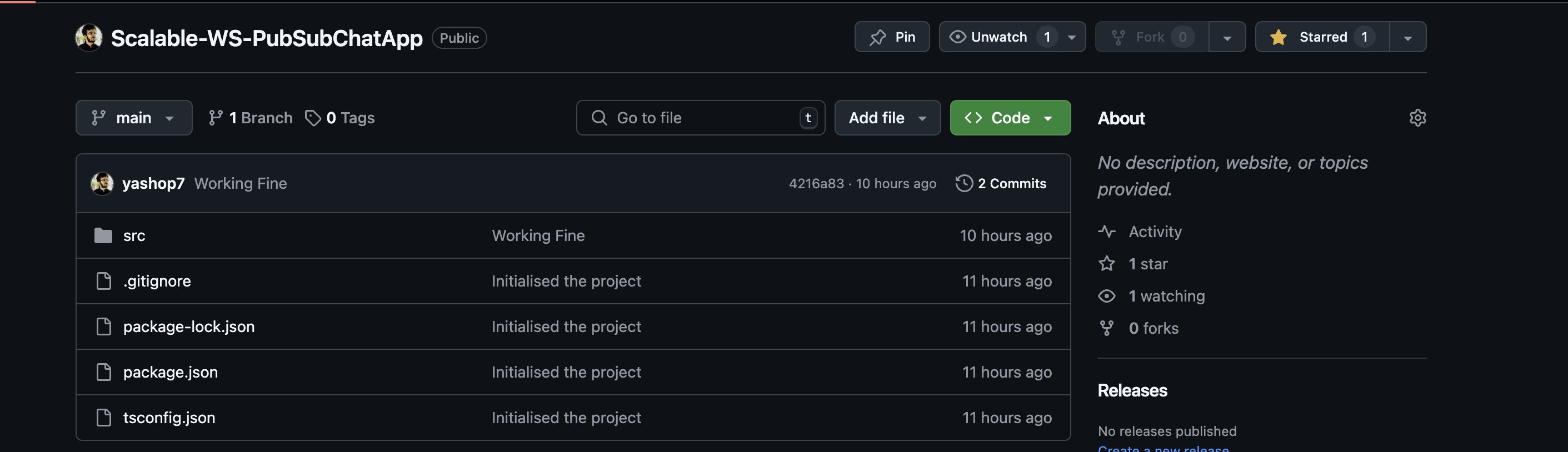
Task: Click the Activity pulse icon
Action: (1107, 232)
